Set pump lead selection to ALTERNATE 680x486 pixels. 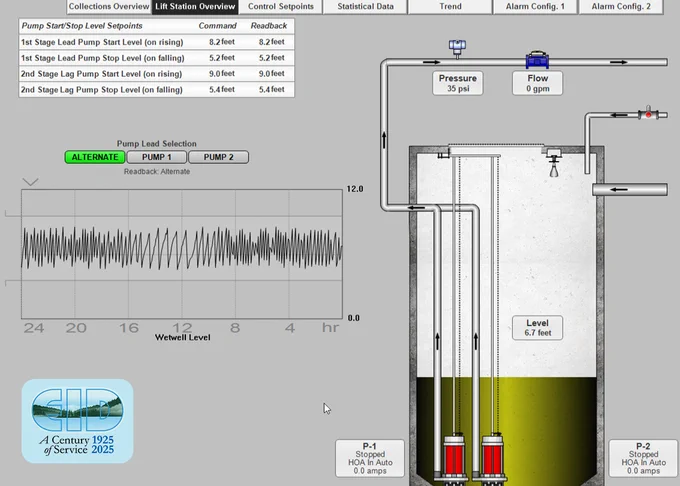(95, 157)
